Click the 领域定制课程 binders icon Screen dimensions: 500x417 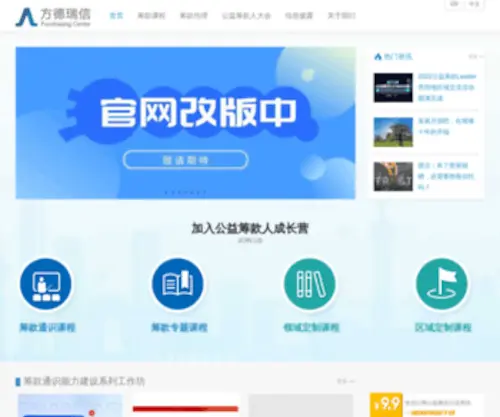point(310,284)
